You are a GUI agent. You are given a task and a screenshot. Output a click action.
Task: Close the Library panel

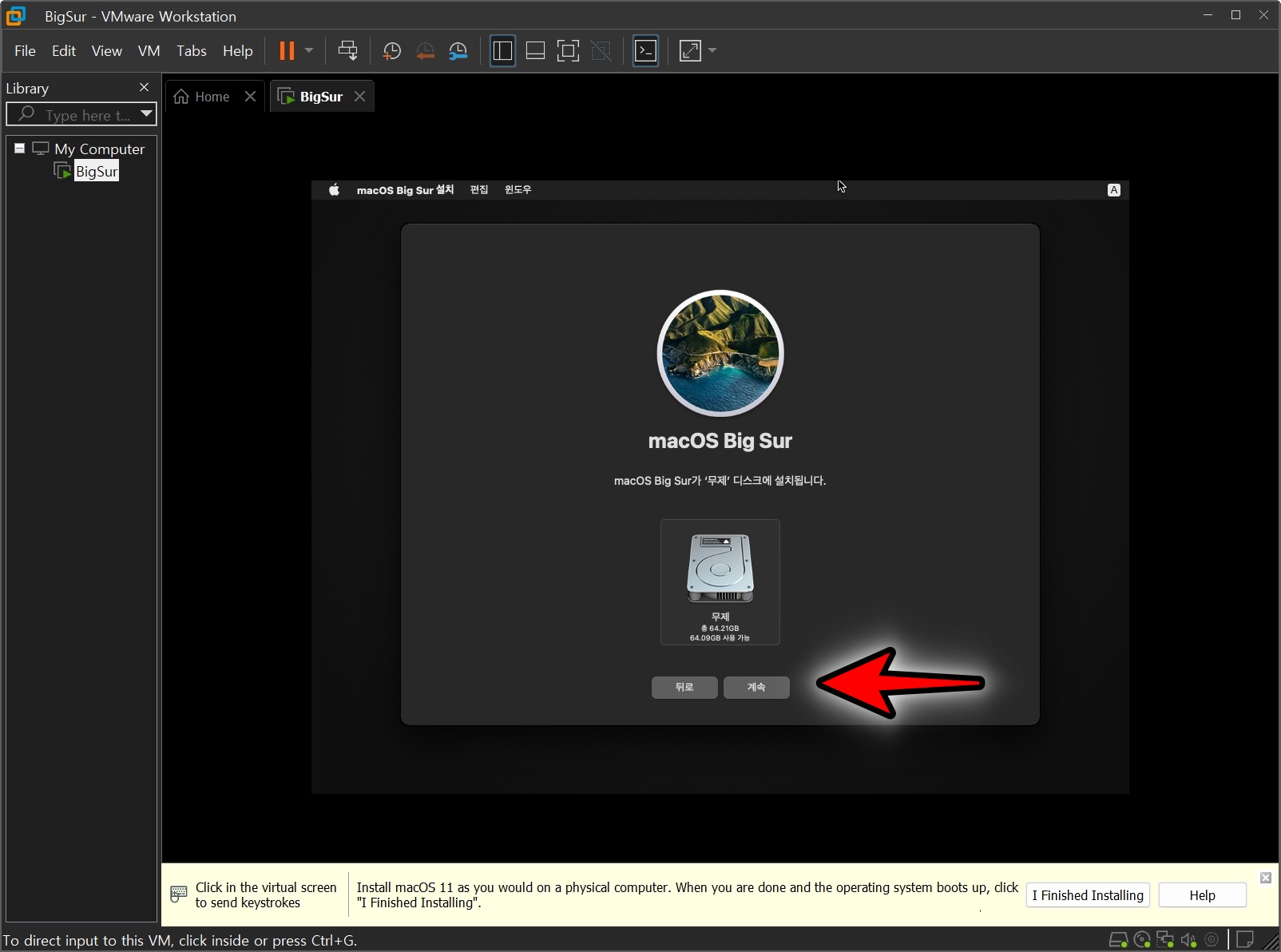pos(145,87)
